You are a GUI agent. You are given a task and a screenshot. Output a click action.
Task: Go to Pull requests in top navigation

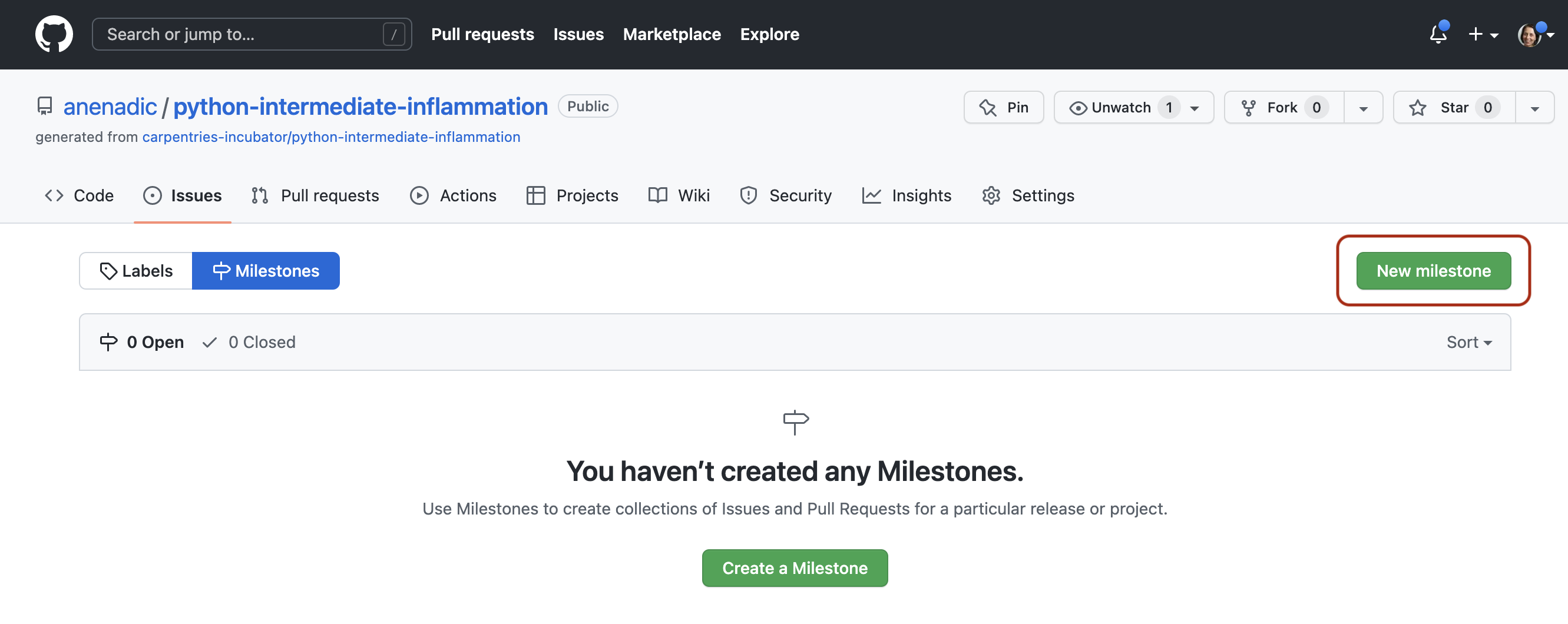coord(482,34)
